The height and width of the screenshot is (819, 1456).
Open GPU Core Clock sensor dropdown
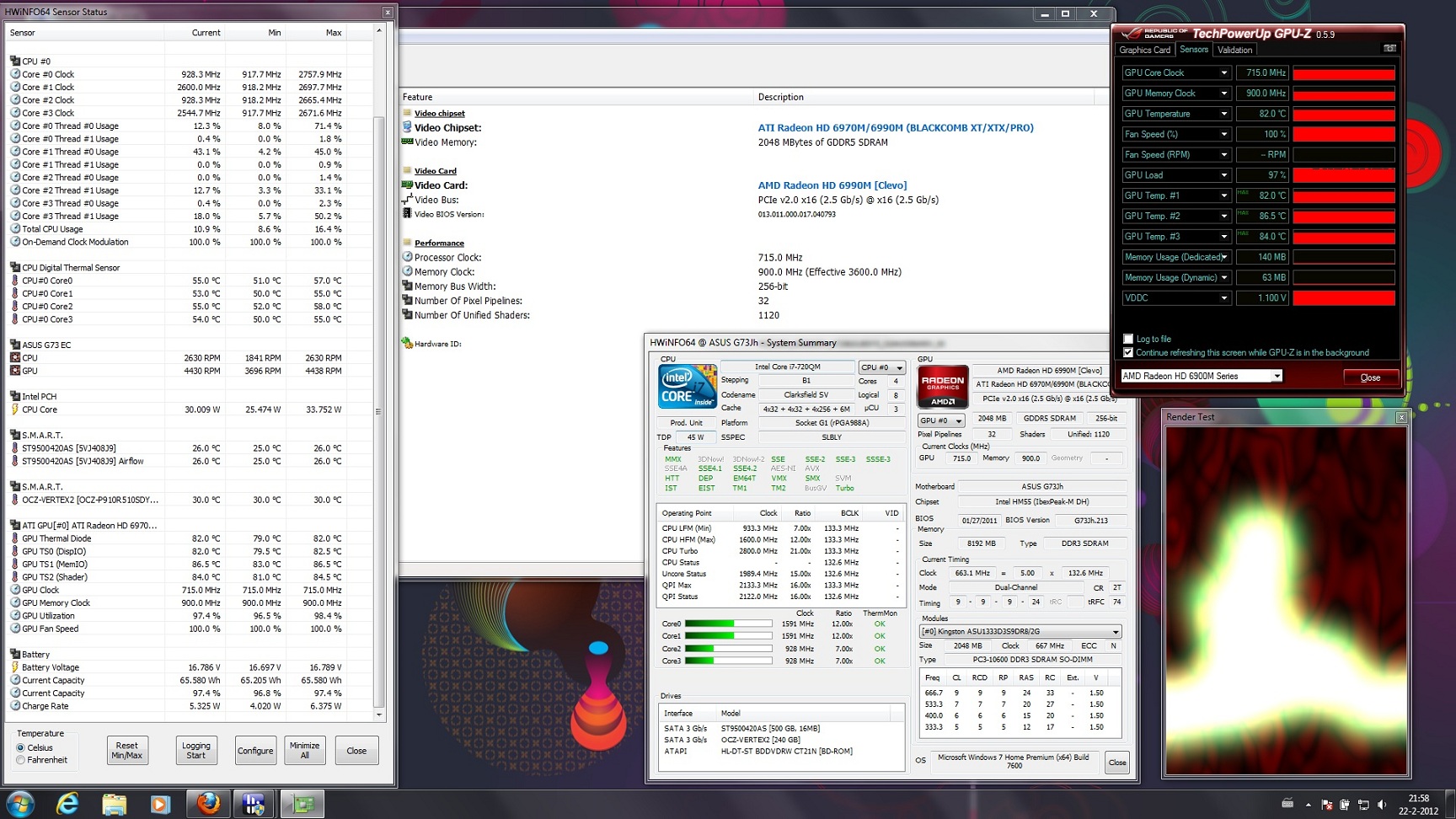point(1224,73)
